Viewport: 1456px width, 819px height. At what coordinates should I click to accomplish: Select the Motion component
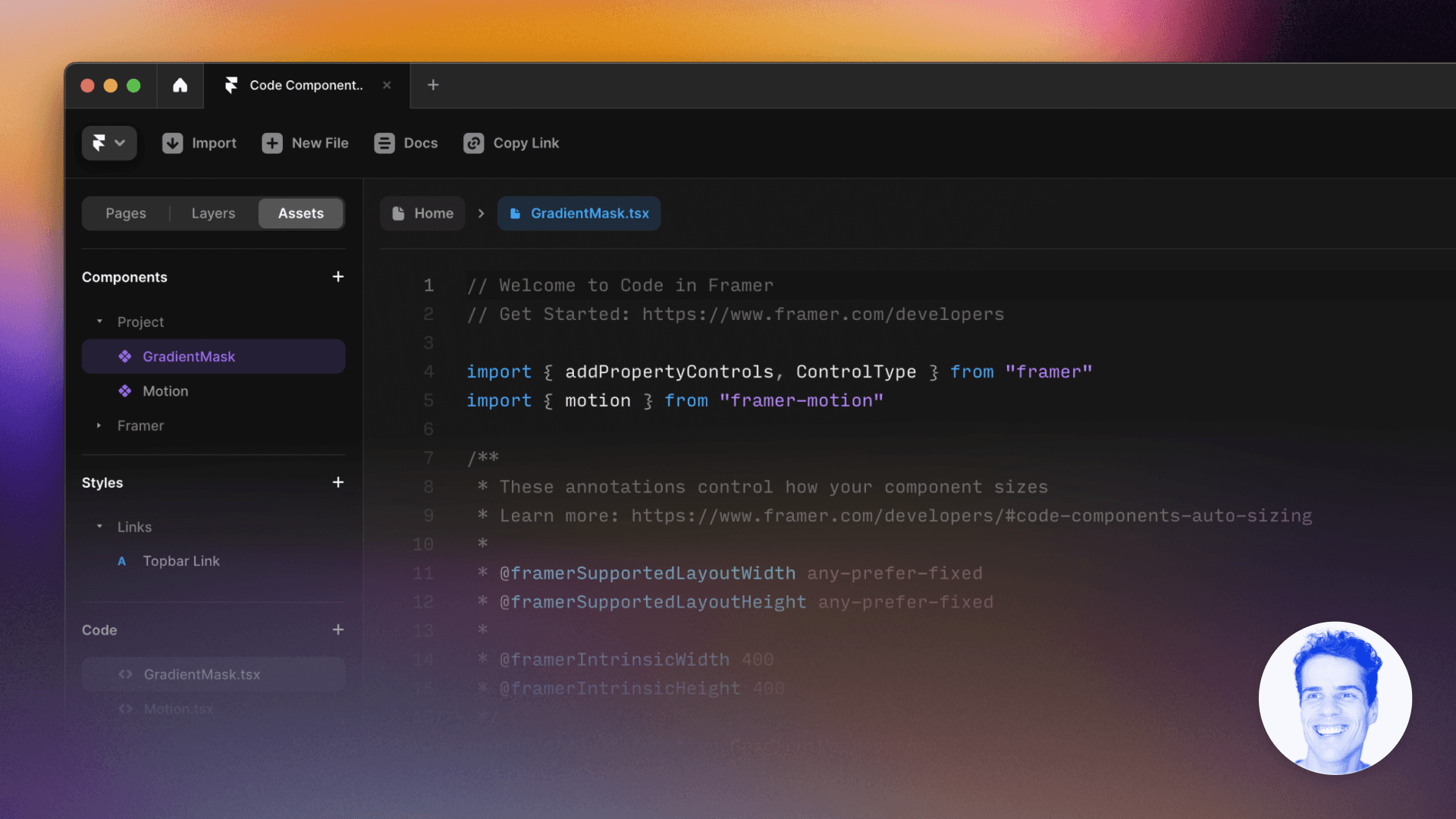[165, 391]
